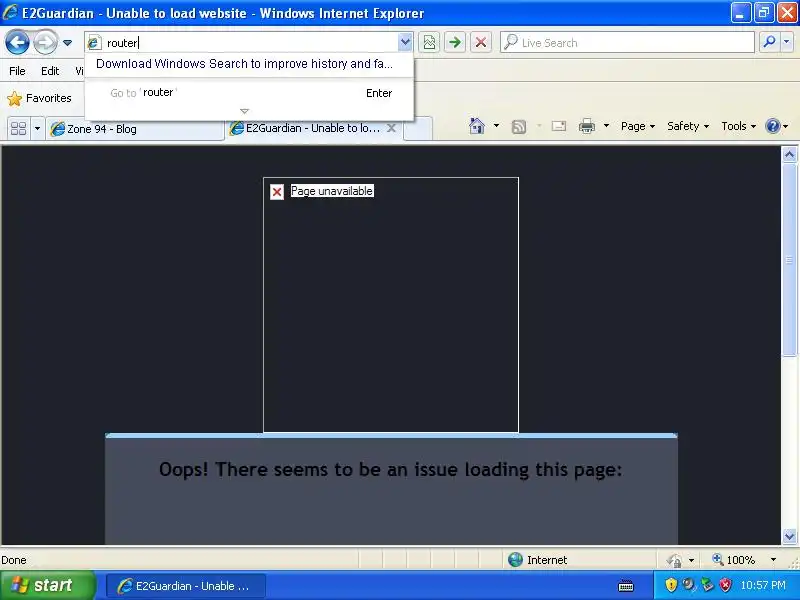This screenshot has width=800, height=600.
Task: Open the recent pages dropdown arrow
Action: point(67,43)
